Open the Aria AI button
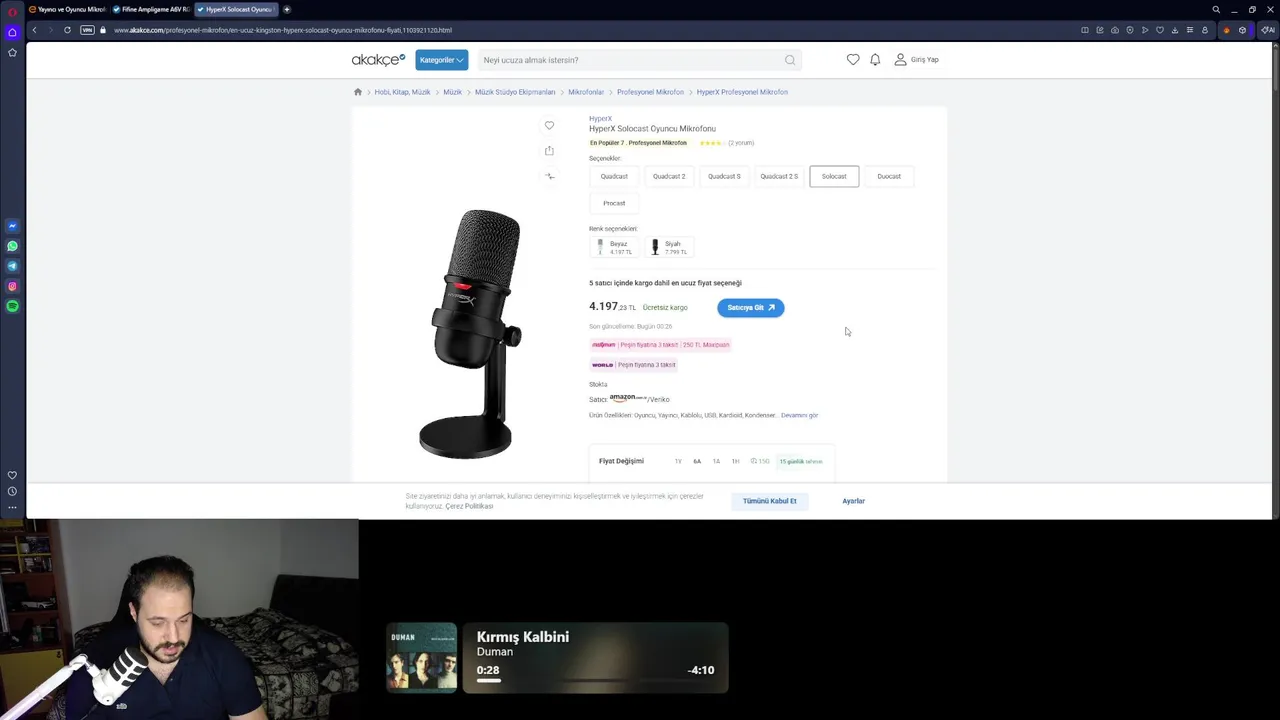 pyautogui.click(x=1267, y=30)
